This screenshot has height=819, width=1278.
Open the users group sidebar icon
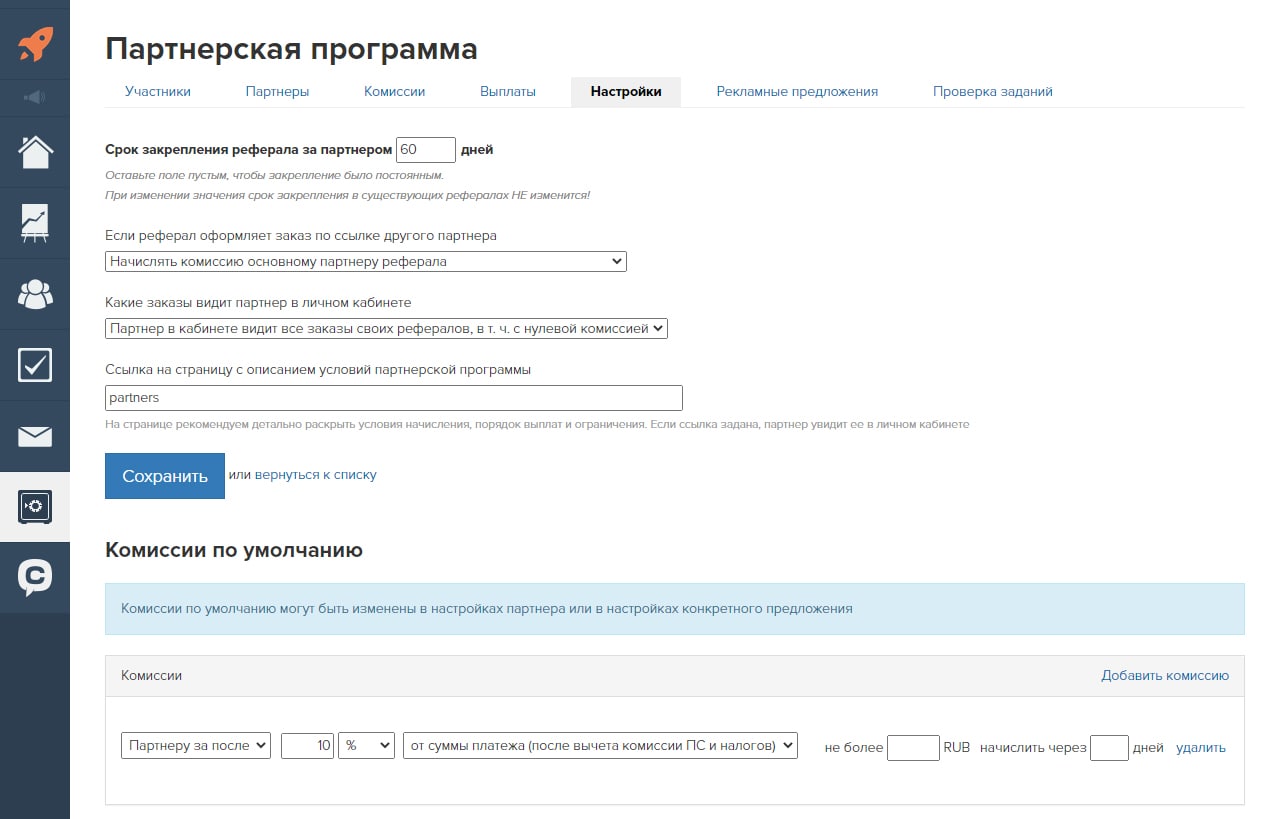tap(35, 294)
